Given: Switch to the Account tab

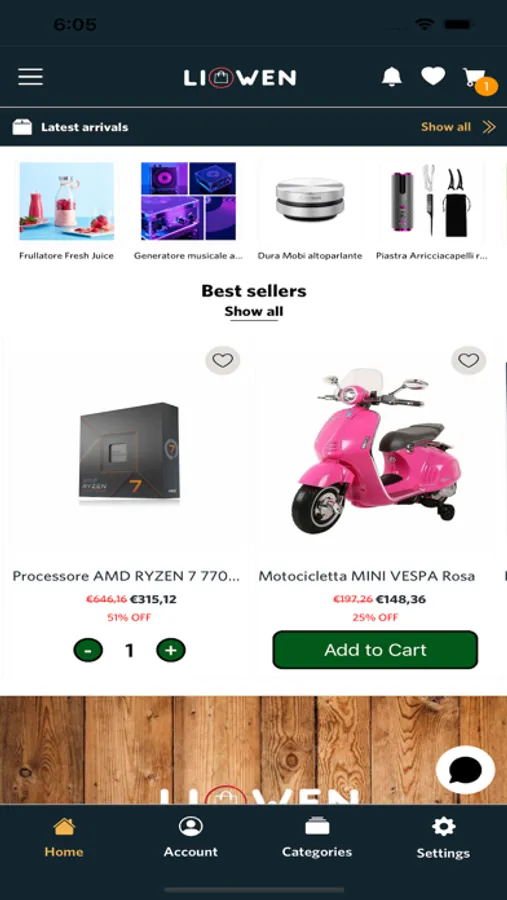Looking at the screenshot, I should pyautogui.click(x=191, y=838).
